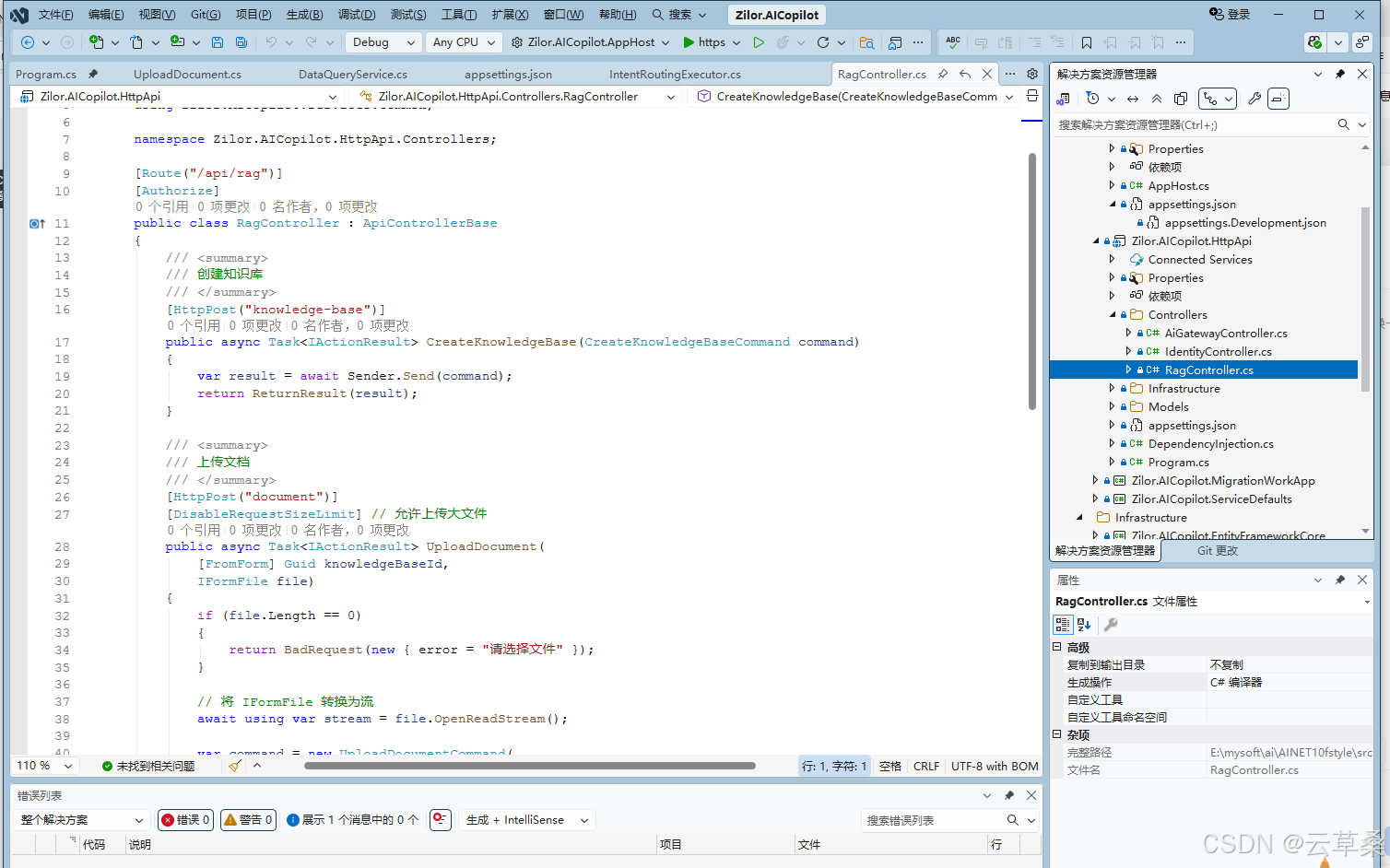Click the Solution Explorer search input field

click(x=1195, y=124)
